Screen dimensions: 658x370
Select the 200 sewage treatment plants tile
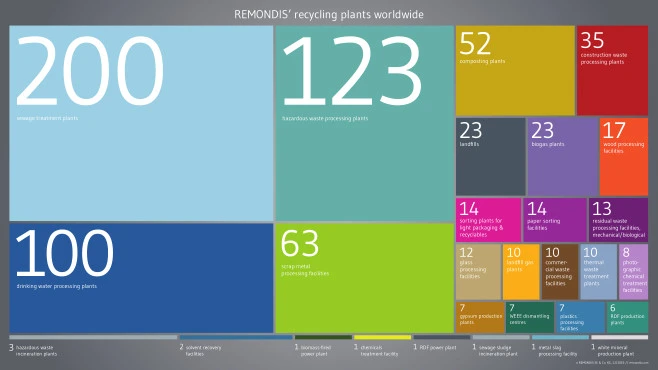[x=141, y=123]
